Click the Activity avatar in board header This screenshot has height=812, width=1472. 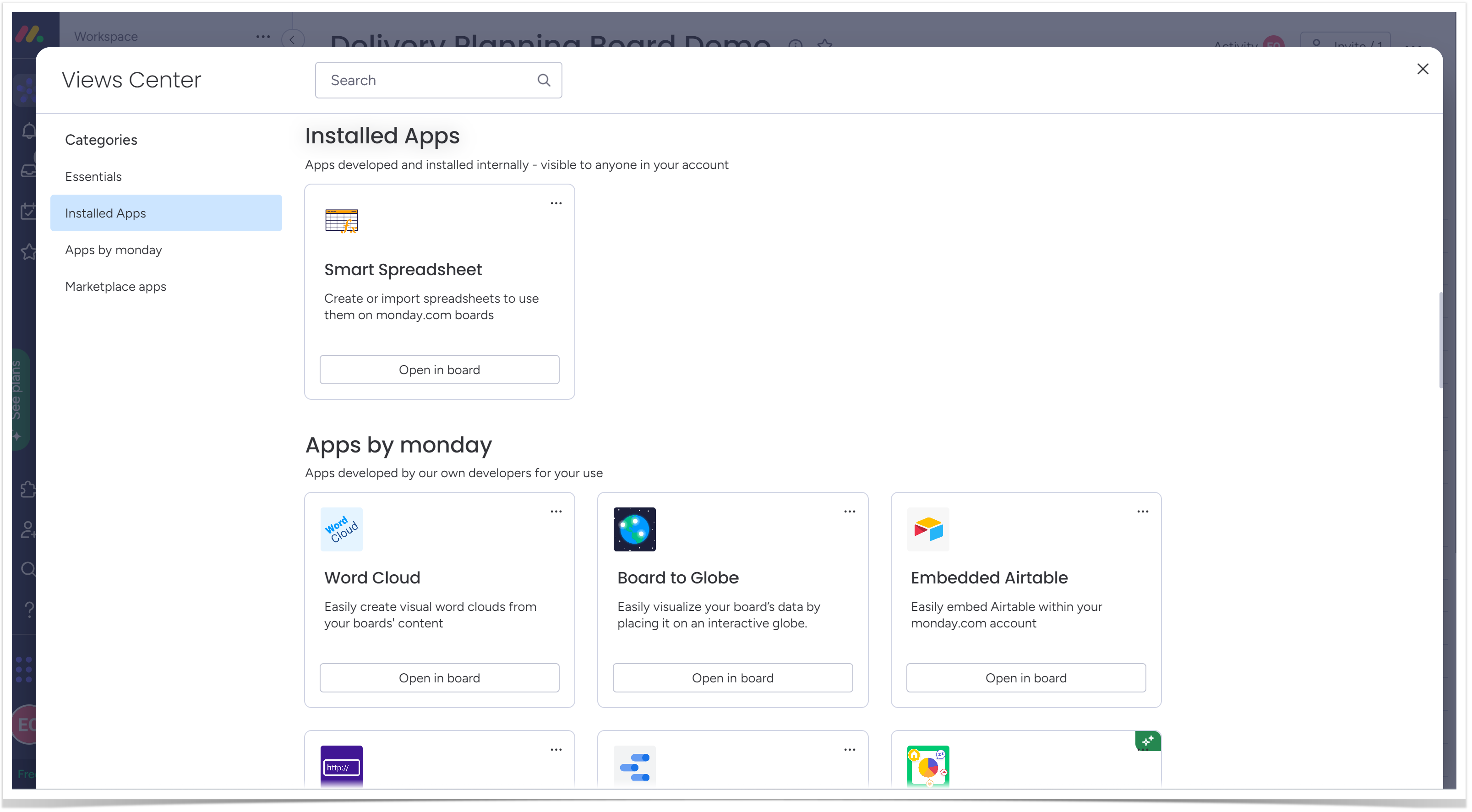[x=1274, y=43]
